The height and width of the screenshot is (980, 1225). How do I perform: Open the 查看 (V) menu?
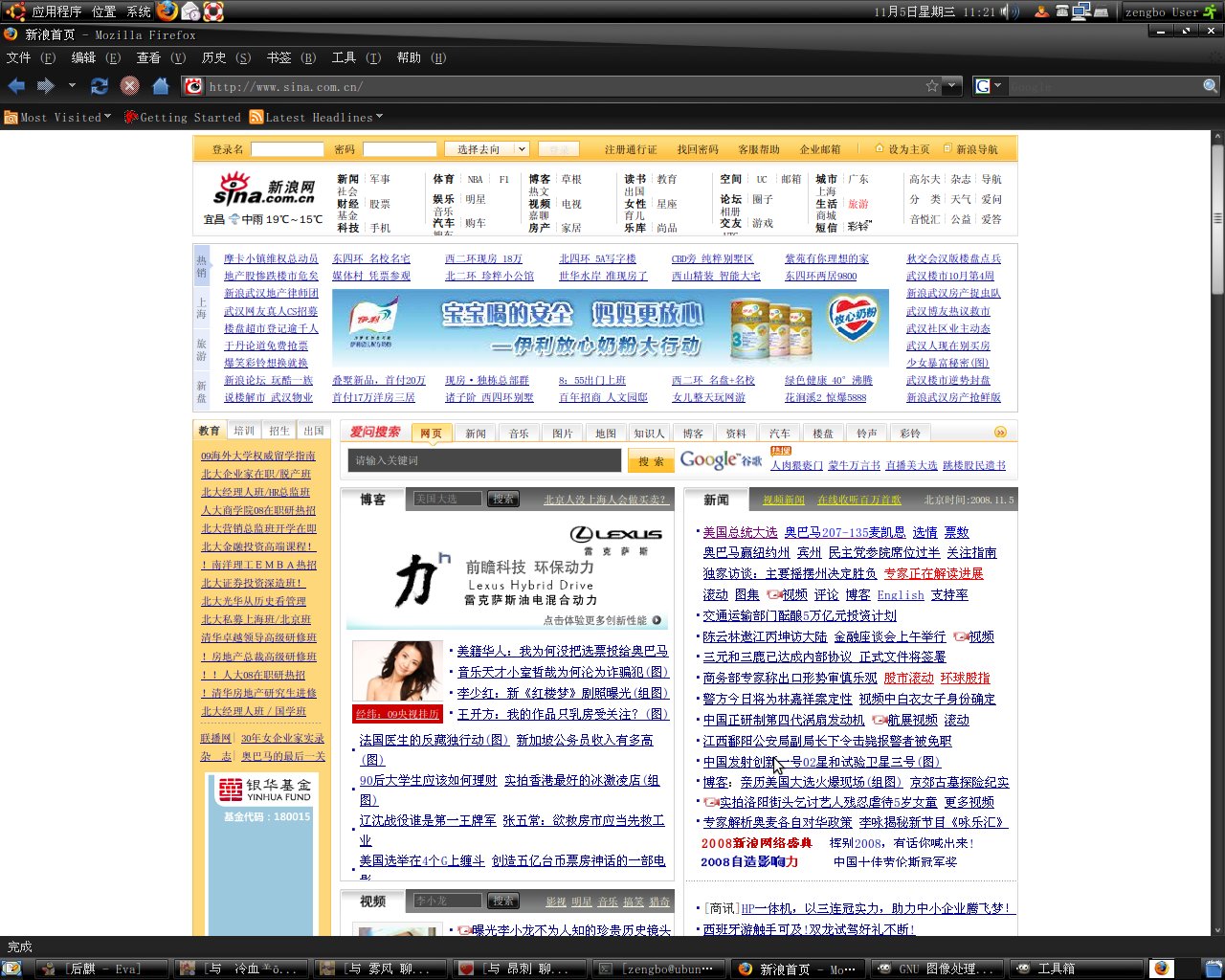coord(161,57)
